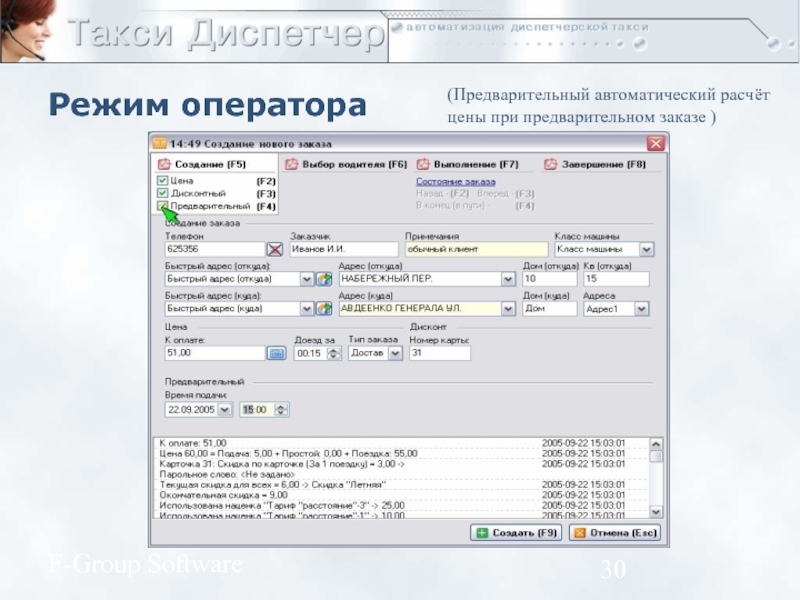Viewport: 800px width, 600px height.
Task: Click the Дом (куда) field
Action: pos(550,308)
